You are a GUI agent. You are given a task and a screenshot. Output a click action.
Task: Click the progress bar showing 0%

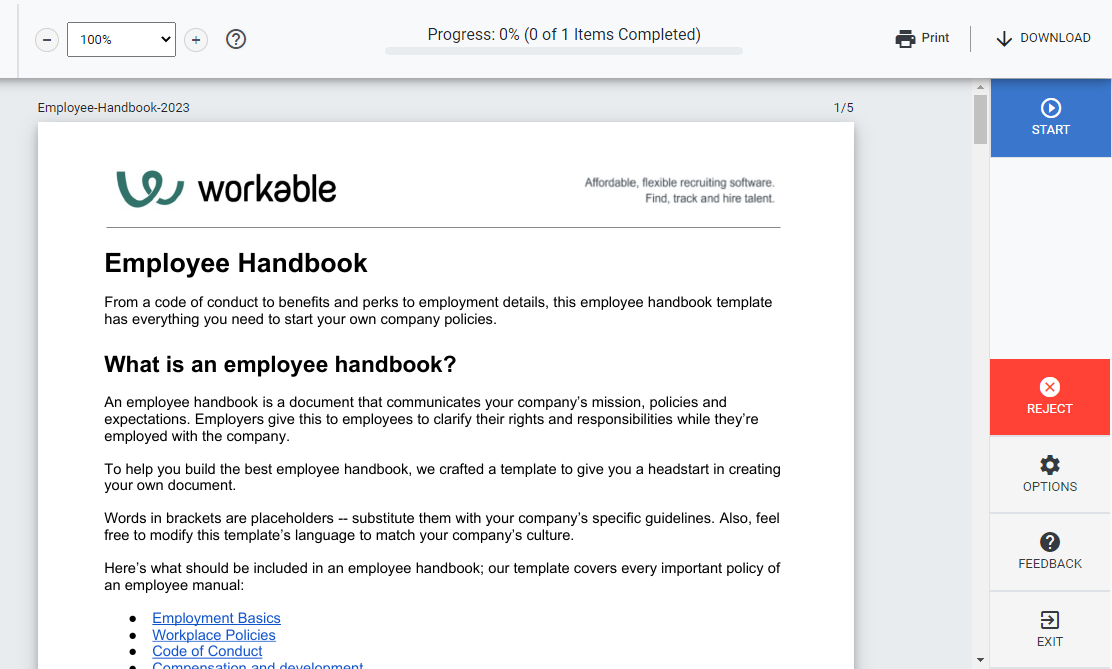(563, 50)
